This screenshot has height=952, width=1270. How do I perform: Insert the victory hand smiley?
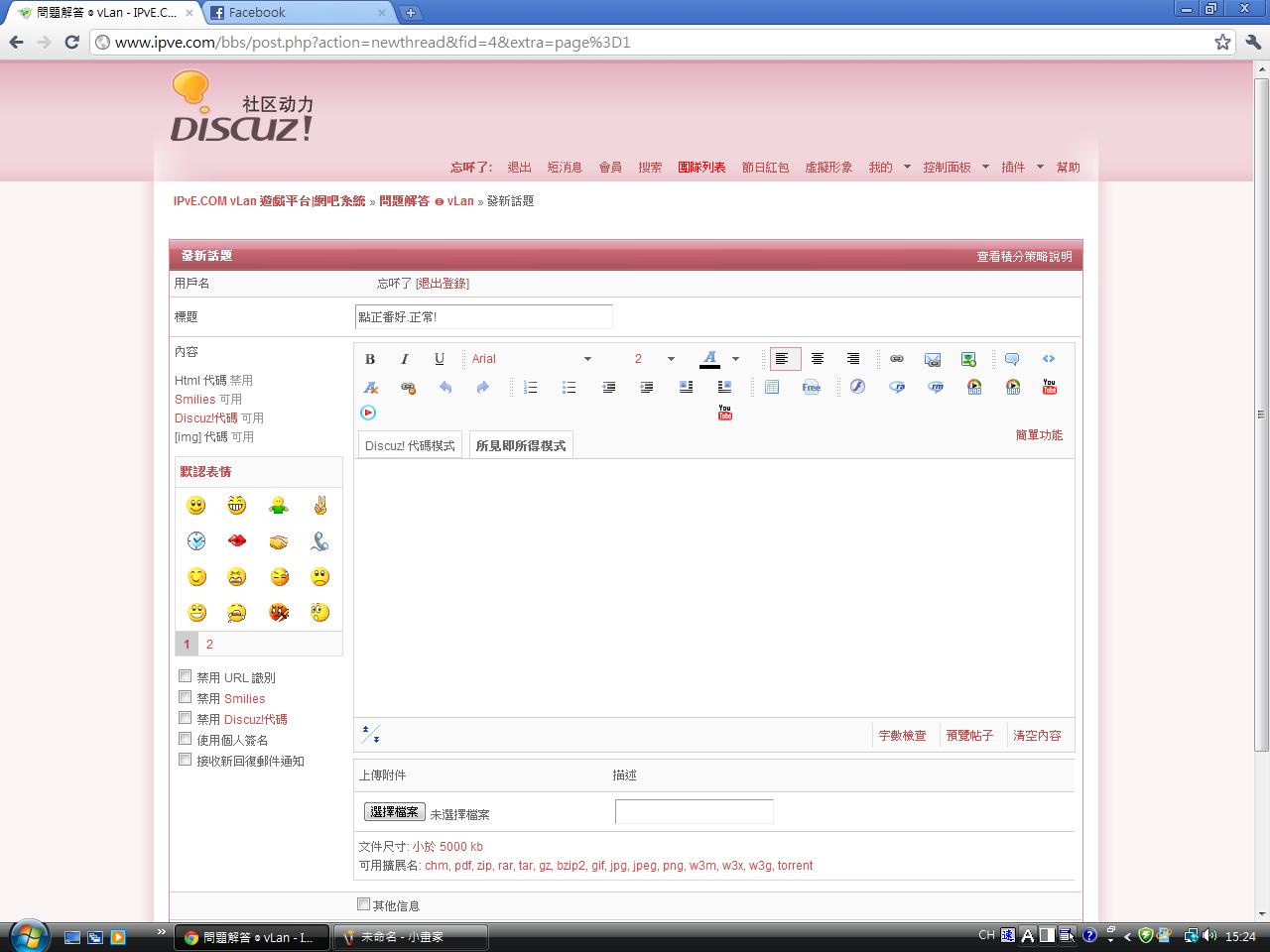319,506
